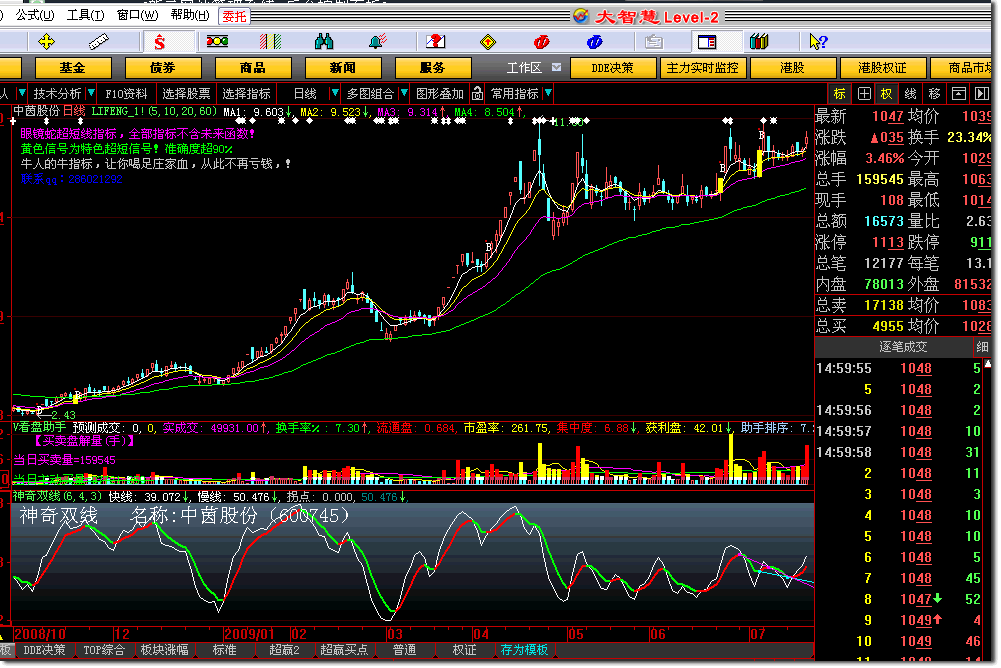The image size is (1001, 668).
Task: Switch to the TOP综合 bottom tab
Action: pyautogui.click(x=103, y=650)
